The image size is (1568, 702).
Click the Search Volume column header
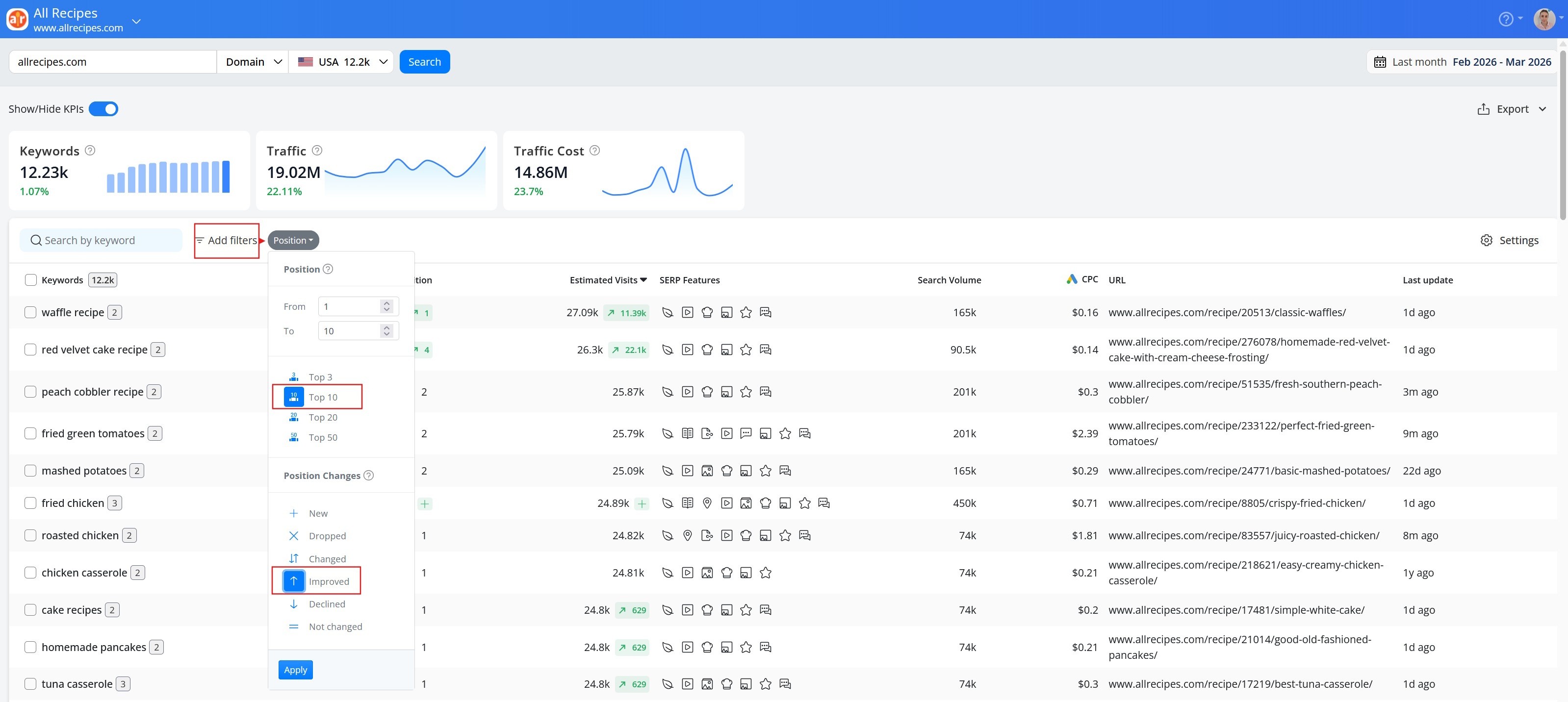coord(949,280)
